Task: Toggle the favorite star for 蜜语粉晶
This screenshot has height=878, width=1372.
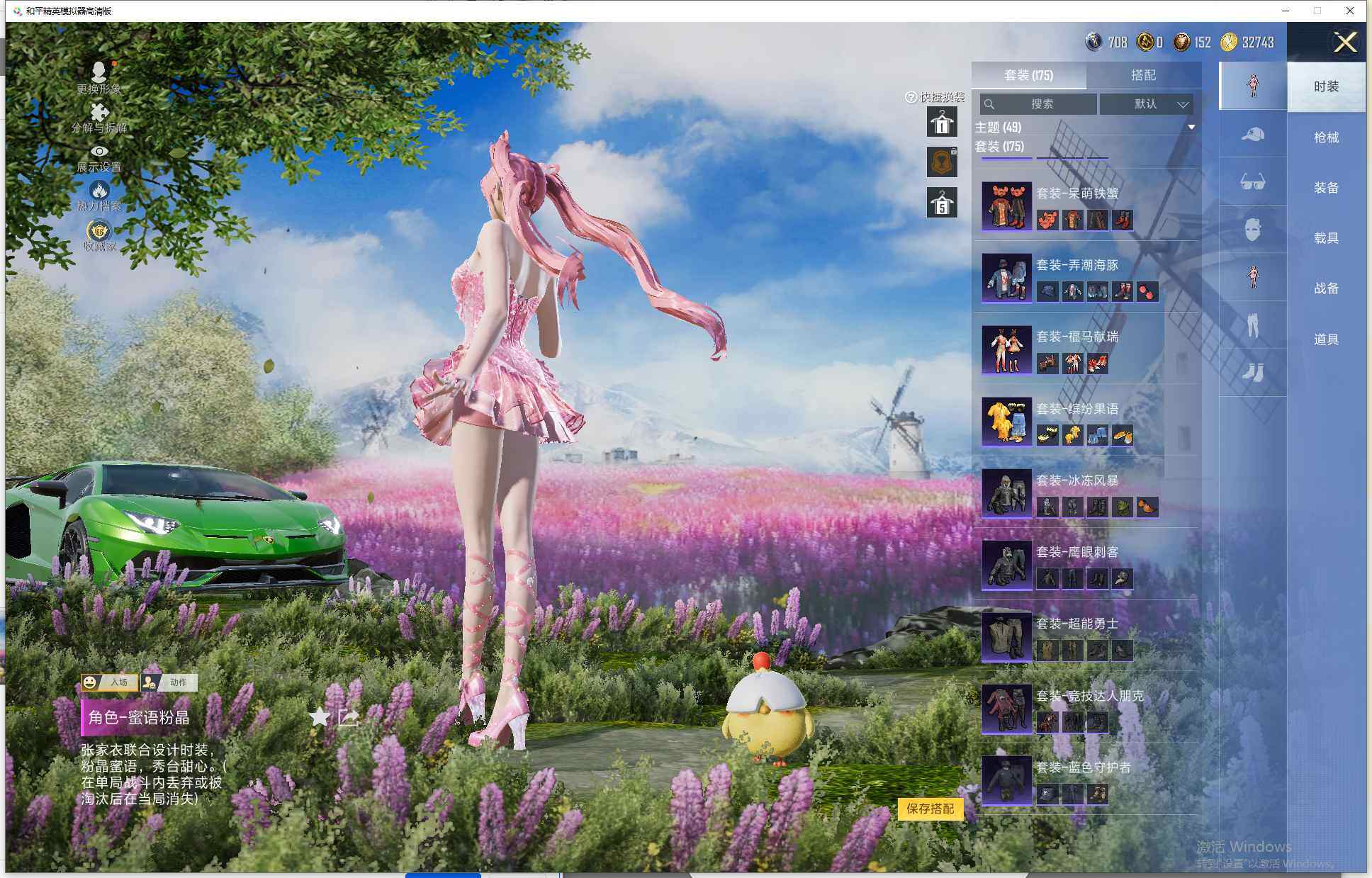Action: click(x=320, y=717)
